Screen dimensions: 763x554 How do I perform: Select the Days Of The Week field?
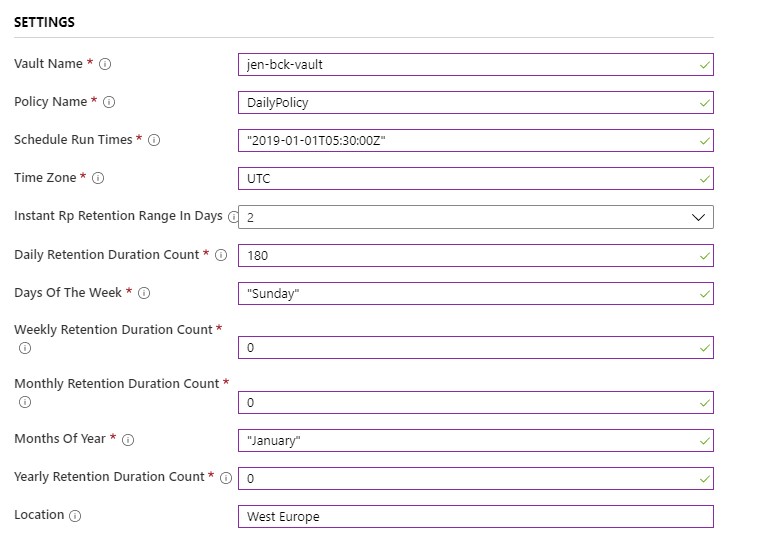tap(476, 293)
